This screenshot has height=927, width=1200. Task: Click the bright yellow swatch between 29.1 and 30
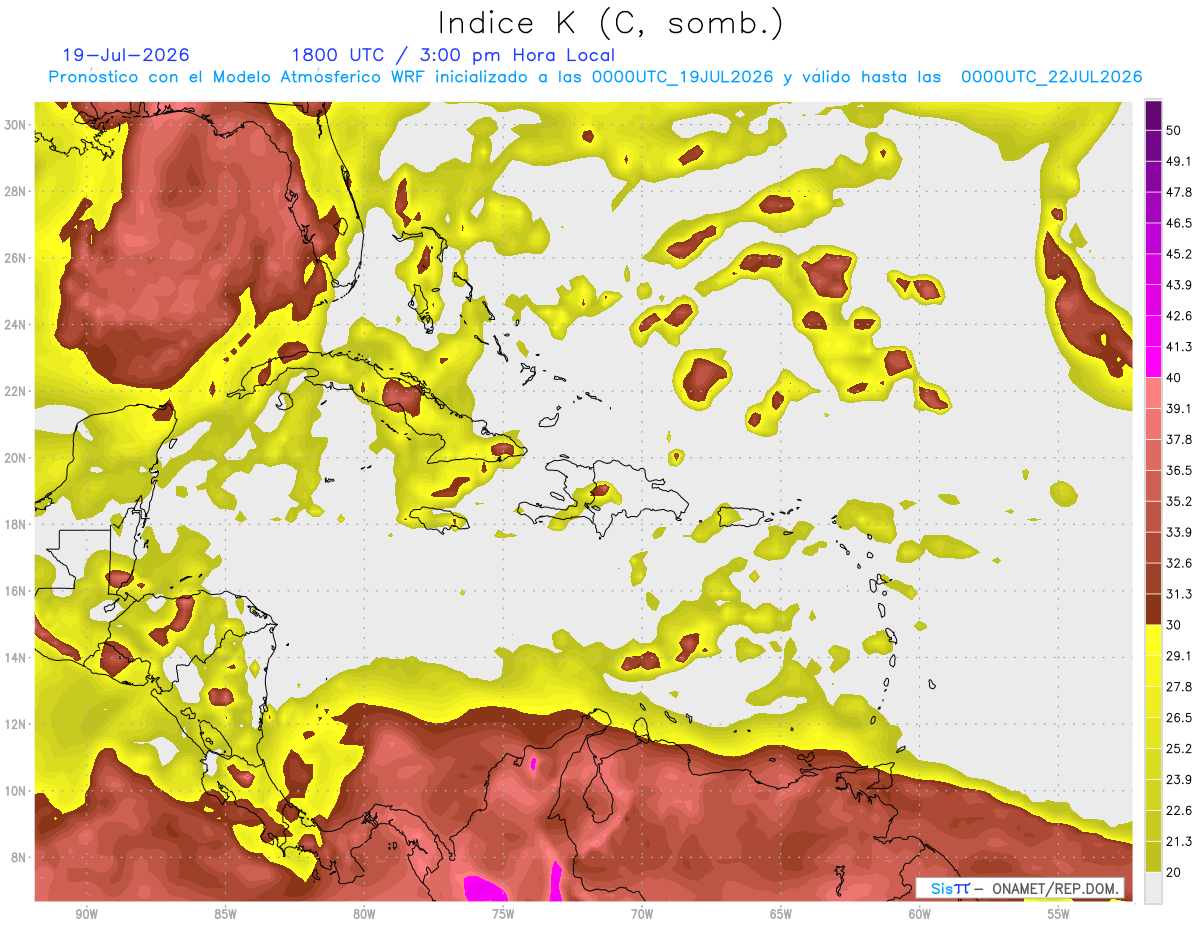1153,640
